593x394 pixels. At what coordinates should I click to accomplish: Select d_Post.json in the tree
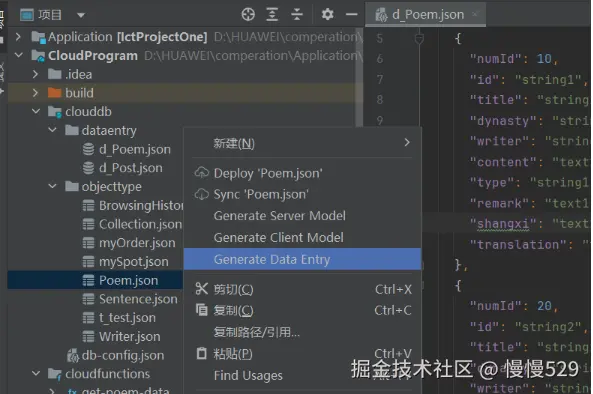[x=131, y=168]
